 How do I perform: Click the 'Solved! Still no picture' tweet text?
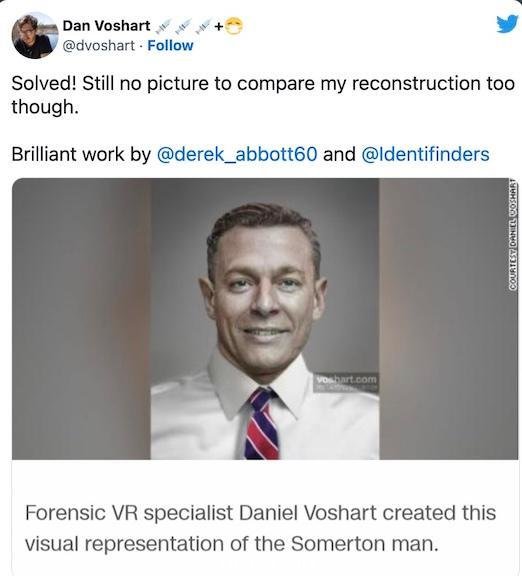[x=263, y=95]
